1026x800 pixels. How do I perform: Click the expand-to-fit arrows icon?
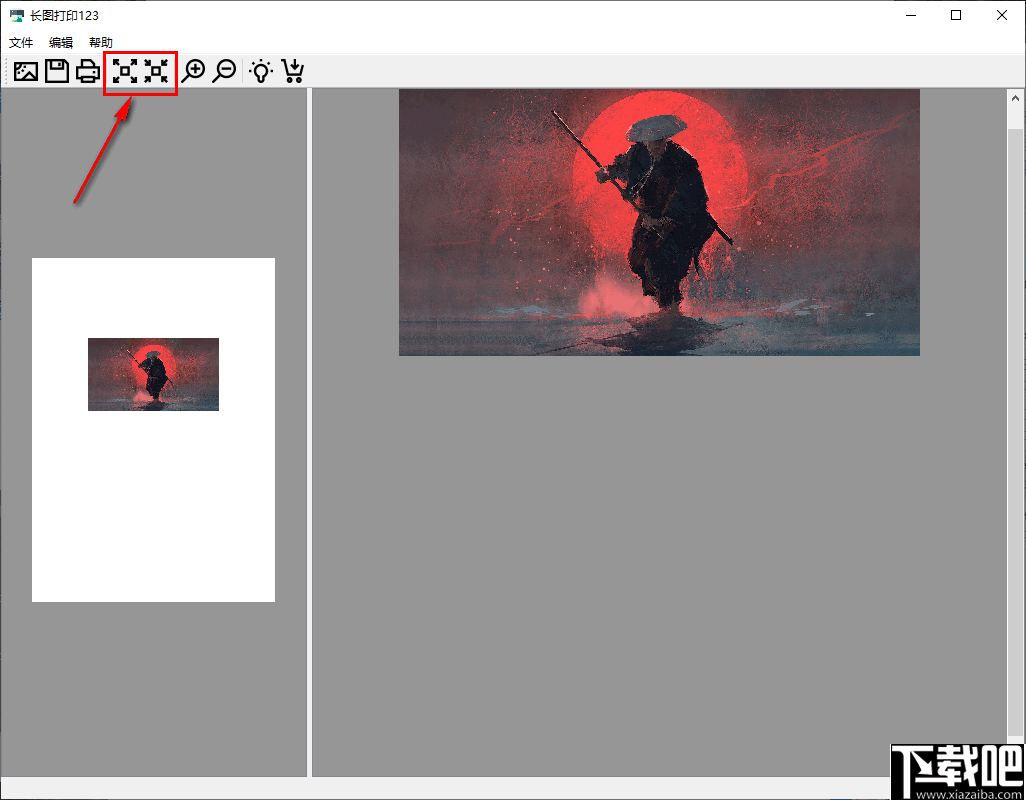125,71
